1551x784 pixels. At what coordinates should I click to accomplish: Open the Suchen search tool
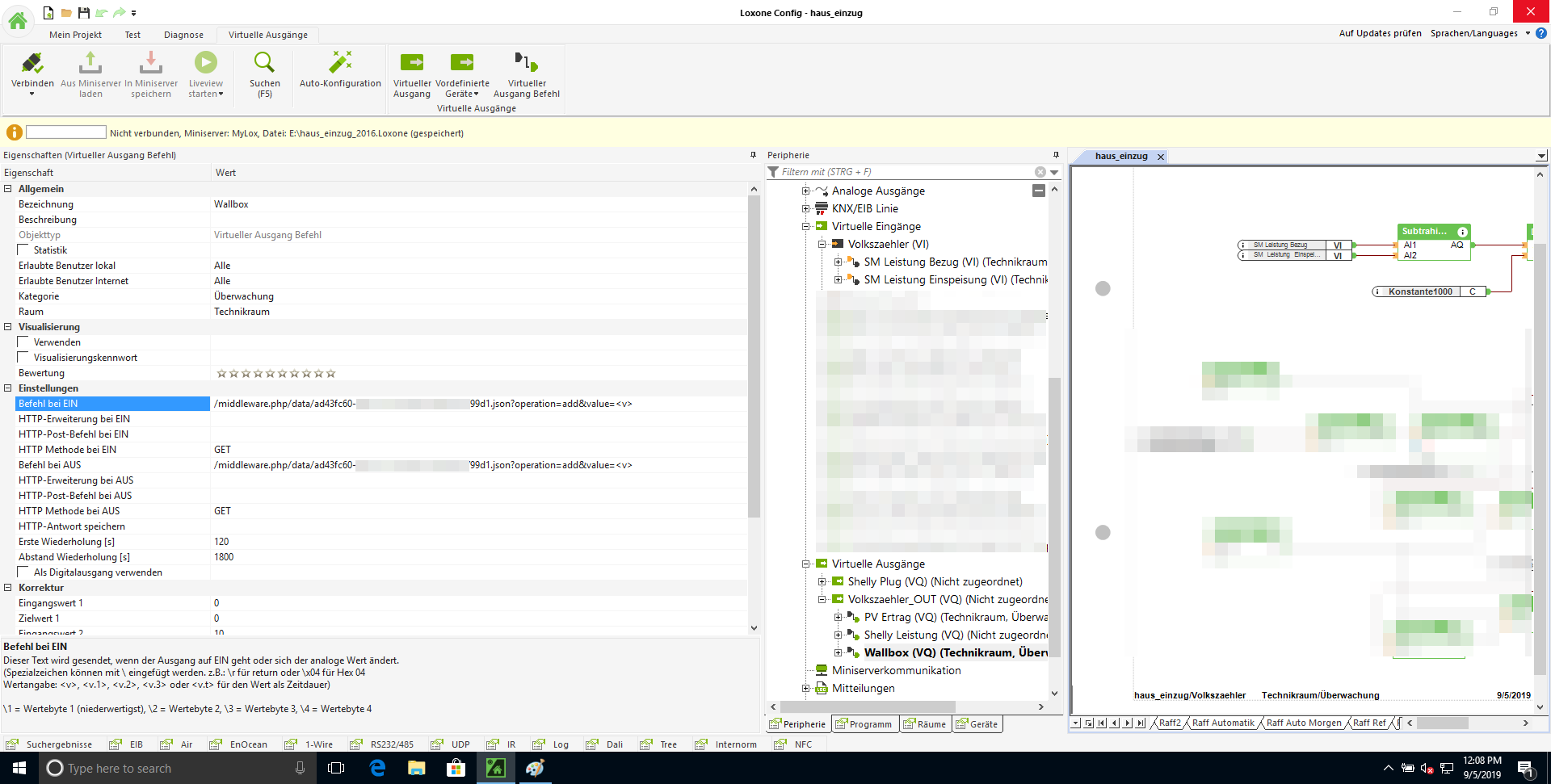coord(264,64)
